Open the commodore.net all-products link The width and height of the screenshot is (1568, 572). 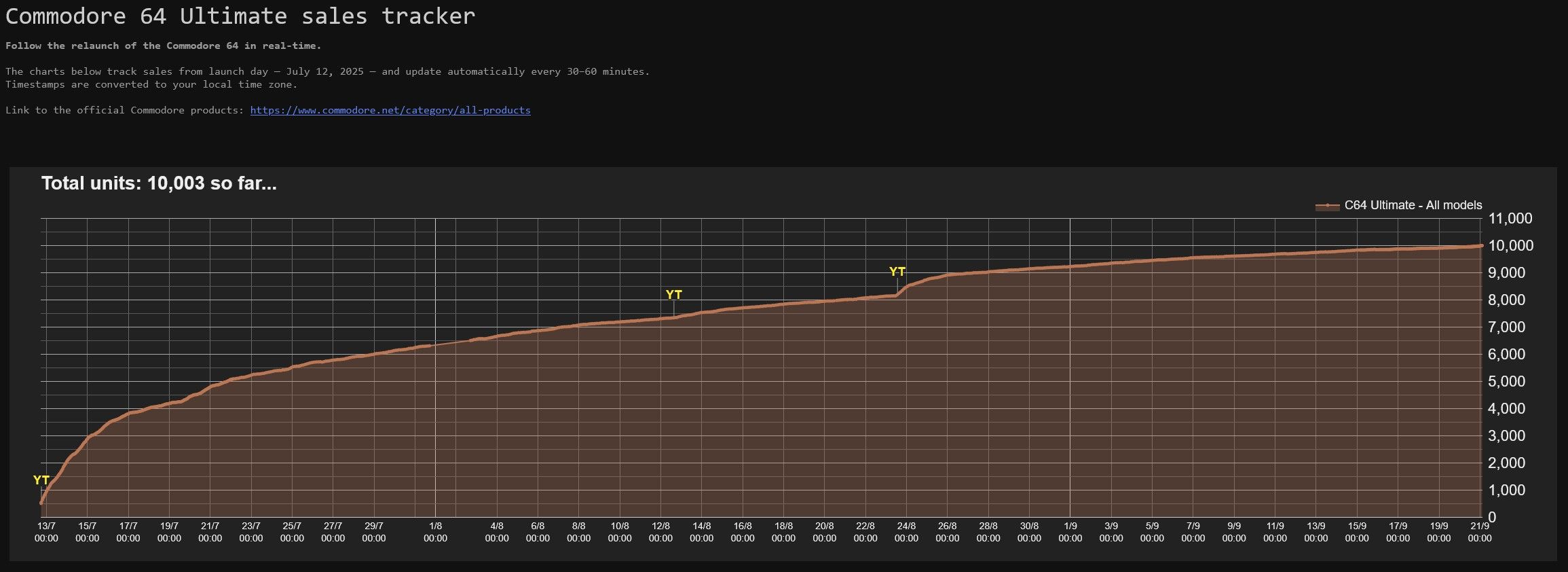pos(390,110)
